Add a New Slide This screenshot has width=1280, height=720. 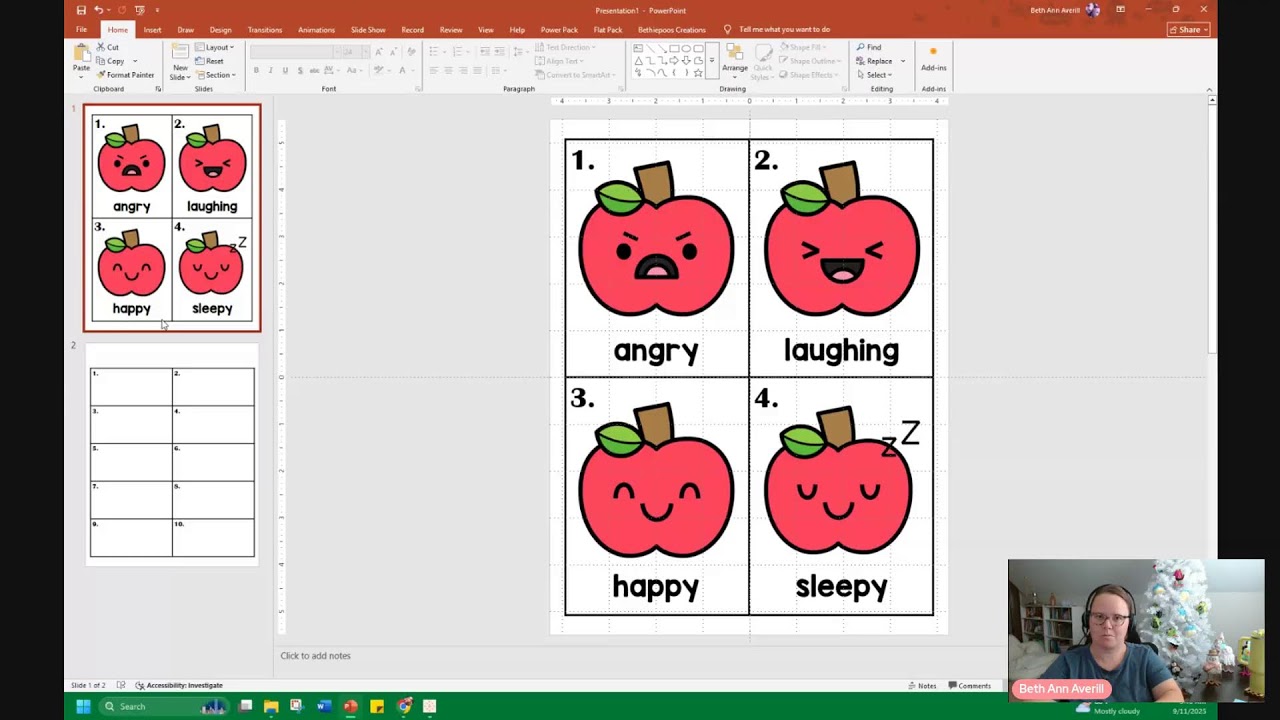pyautogui.click(x=180, y=61)
